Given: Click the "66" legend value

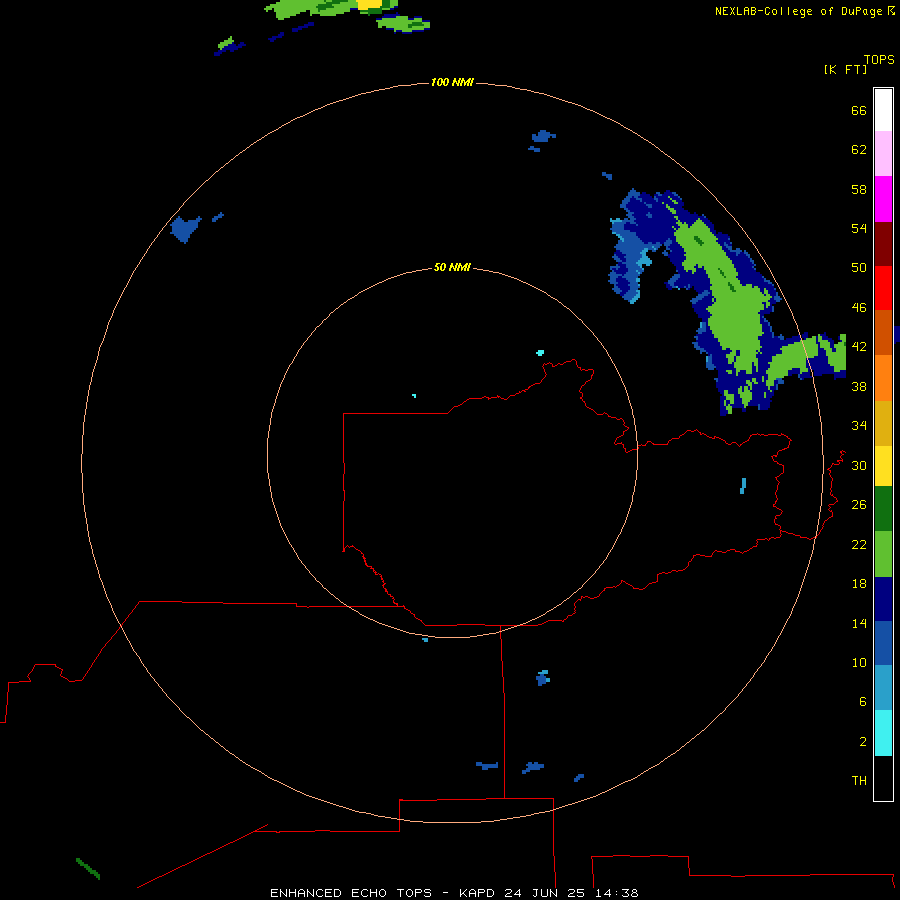Looking at the screenshot, I should pyautogui.click(x=859, y=110).
